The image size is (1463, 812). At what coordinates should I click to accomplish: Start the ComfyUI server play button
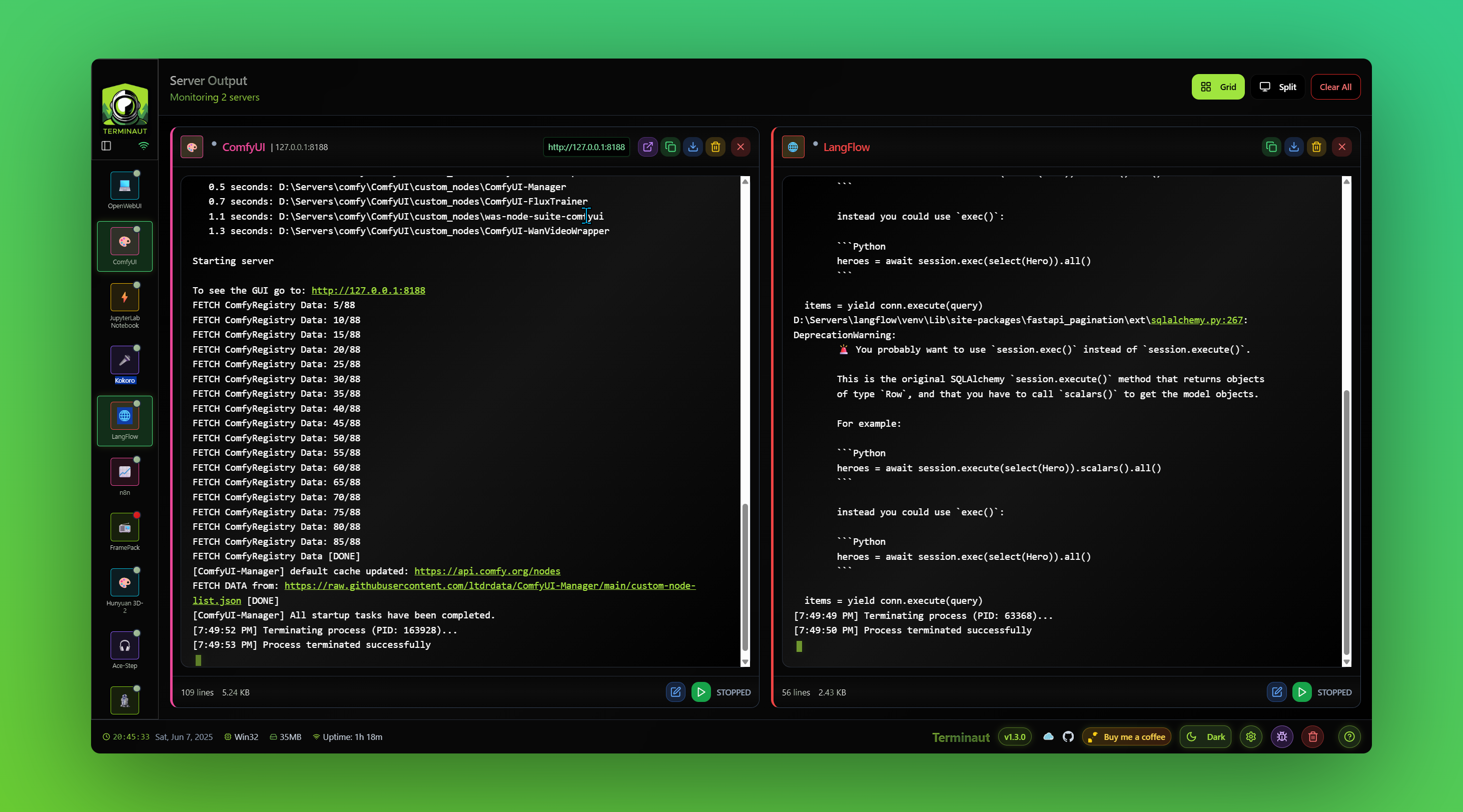[701, 692]
